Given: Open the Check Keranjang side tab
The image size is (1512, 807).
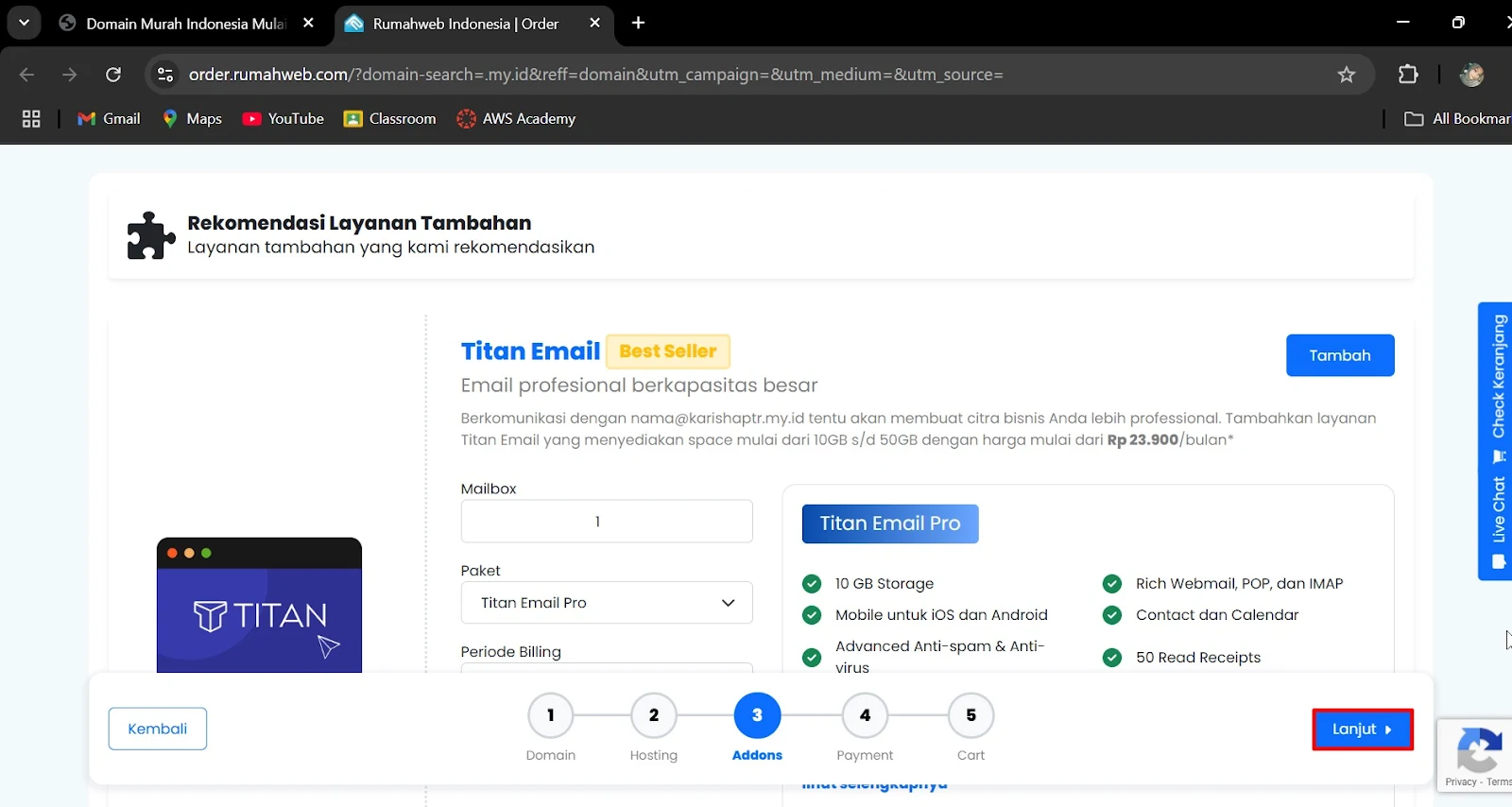Looking at the screenshot, I should tap(1498, 387).
